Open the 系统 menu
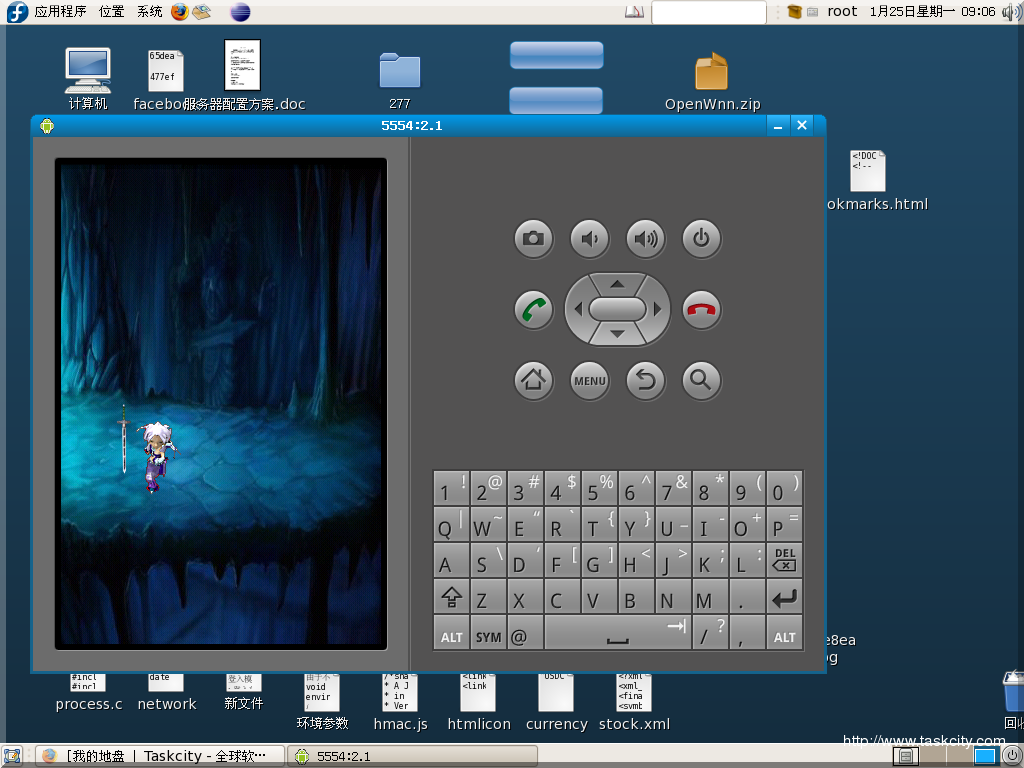This screenshot has height=768, width=1024. click(x=150, y=12)
